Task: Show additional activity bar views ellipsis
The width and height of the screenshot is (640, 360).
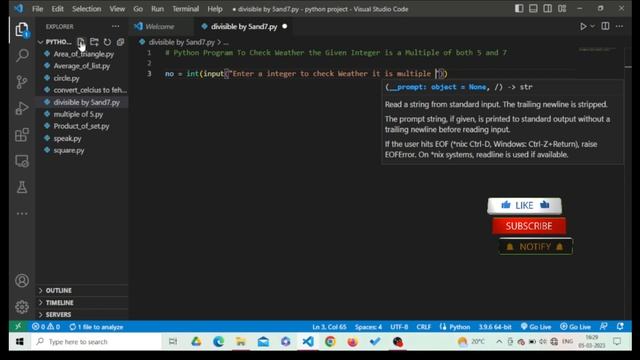Action: pos(22,213)
